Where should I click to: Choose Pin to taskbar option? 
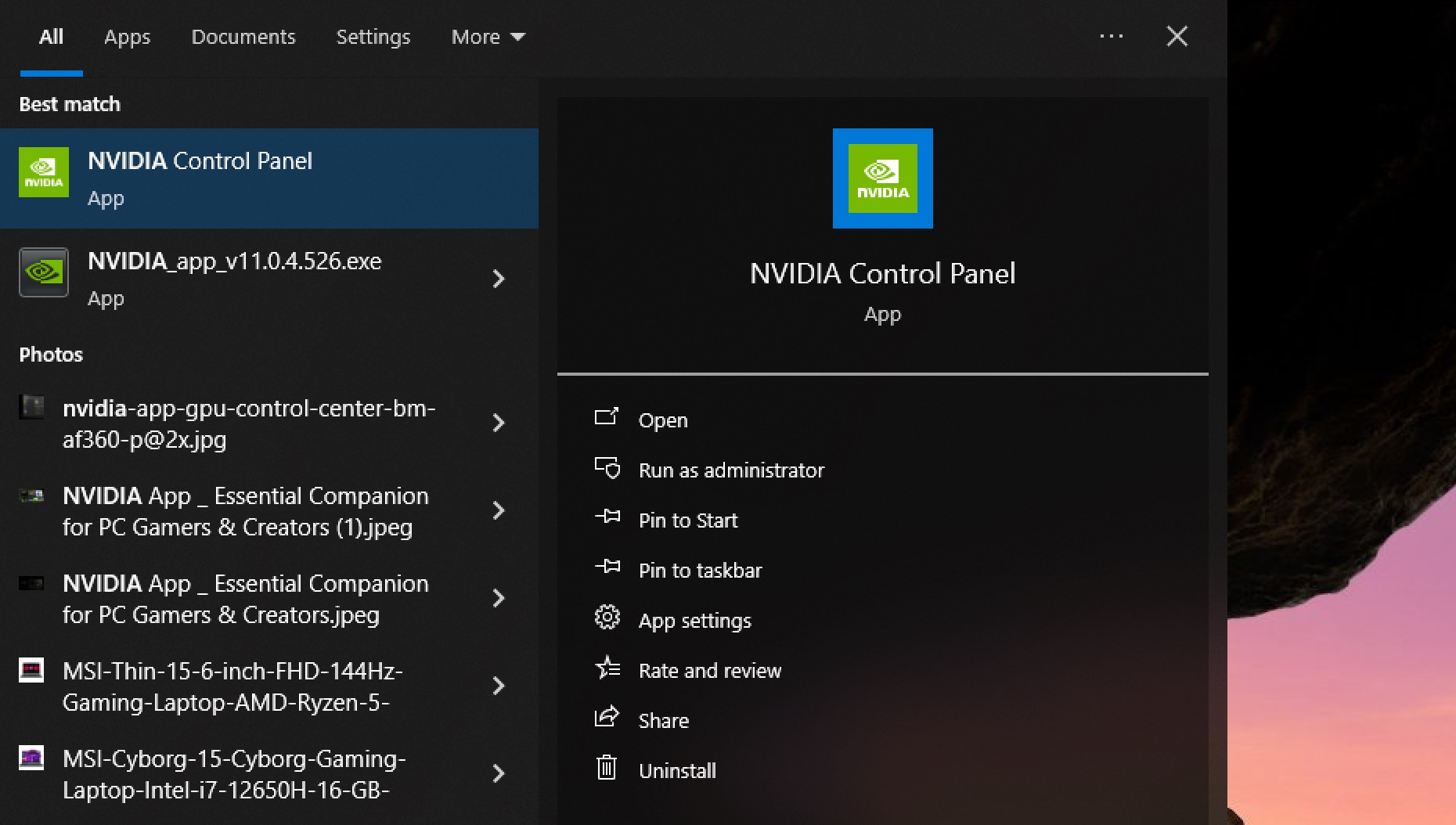pyautogui.click(x=700, y=571)
